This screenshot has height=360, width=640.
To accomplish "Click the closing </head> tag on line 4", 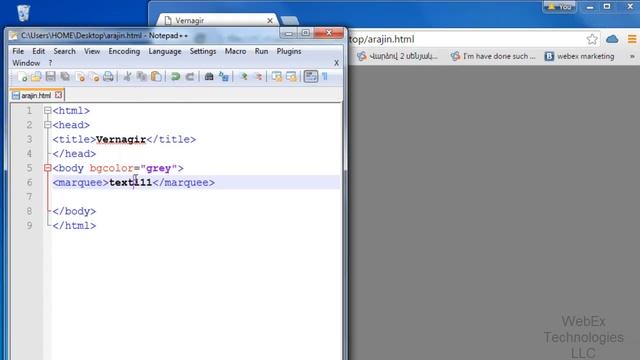I will pyautogui.click(x=74, y=154).
